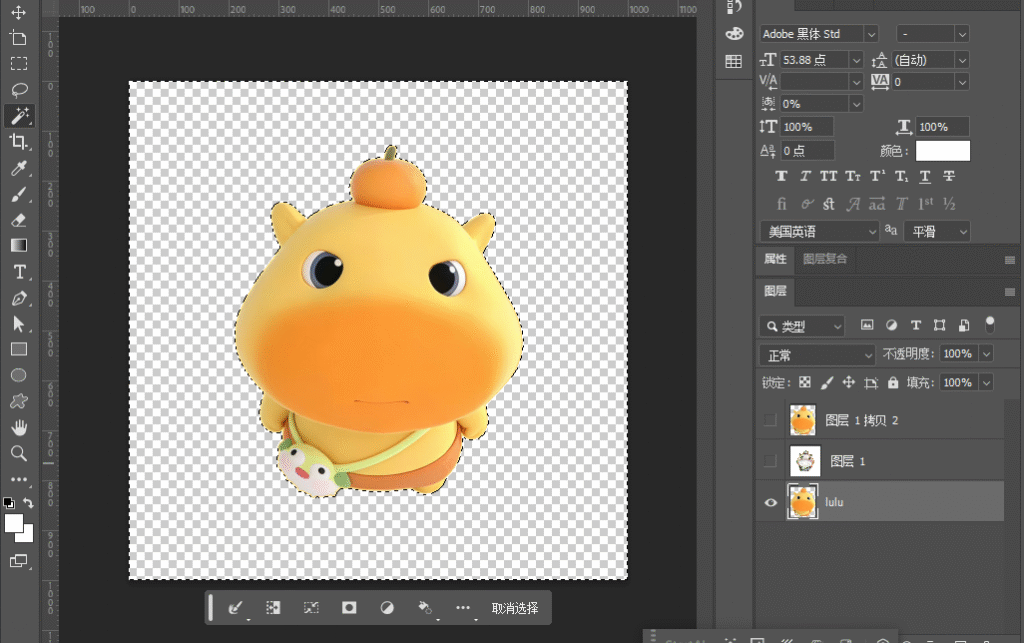Select the Zoom tool
Viewport: 1024px width, 643px height.
click(x=18, y=453)
